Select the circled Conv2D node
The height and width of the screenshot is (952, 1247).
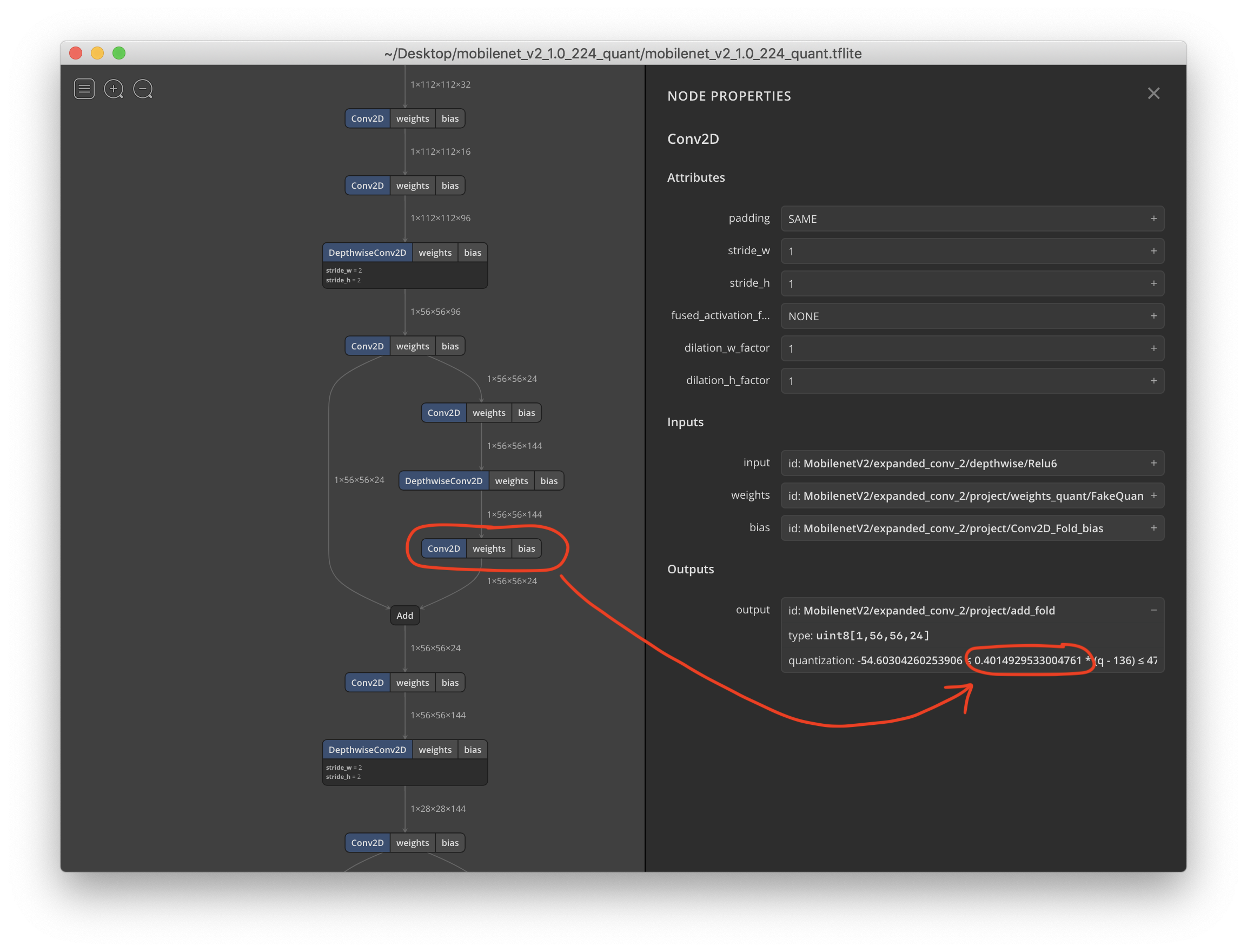[x=444, y=548]
